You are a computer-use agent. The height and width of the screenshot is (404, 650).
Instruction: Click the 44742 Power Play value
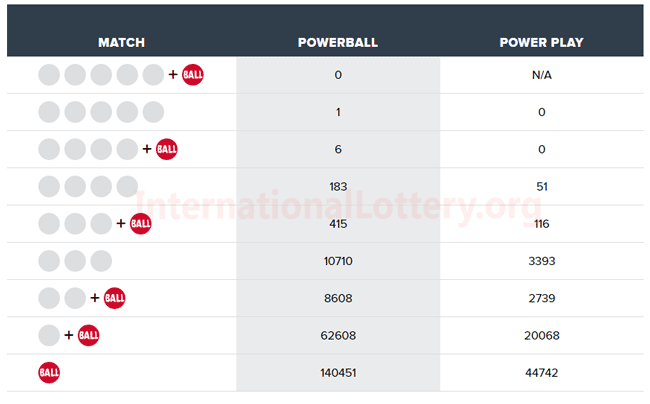click(x=542, y=373)
